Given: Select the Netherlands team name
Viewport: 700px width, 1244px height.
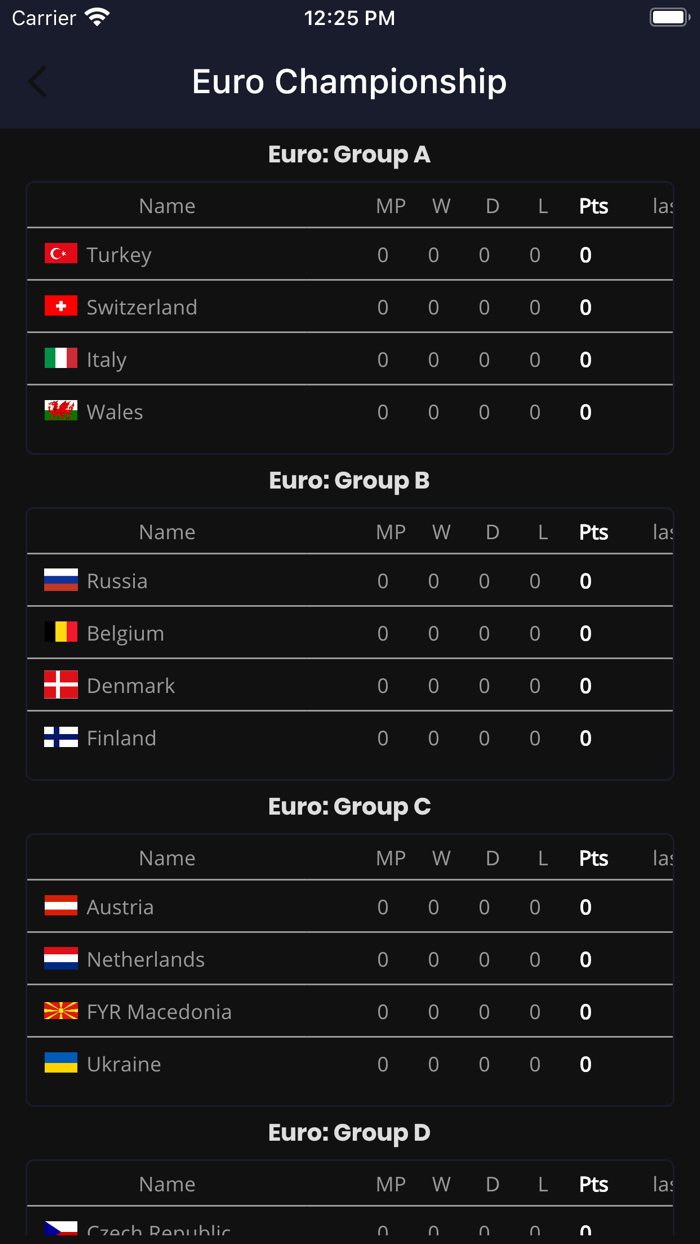Looking at the screenshot, I should (146, 959).
